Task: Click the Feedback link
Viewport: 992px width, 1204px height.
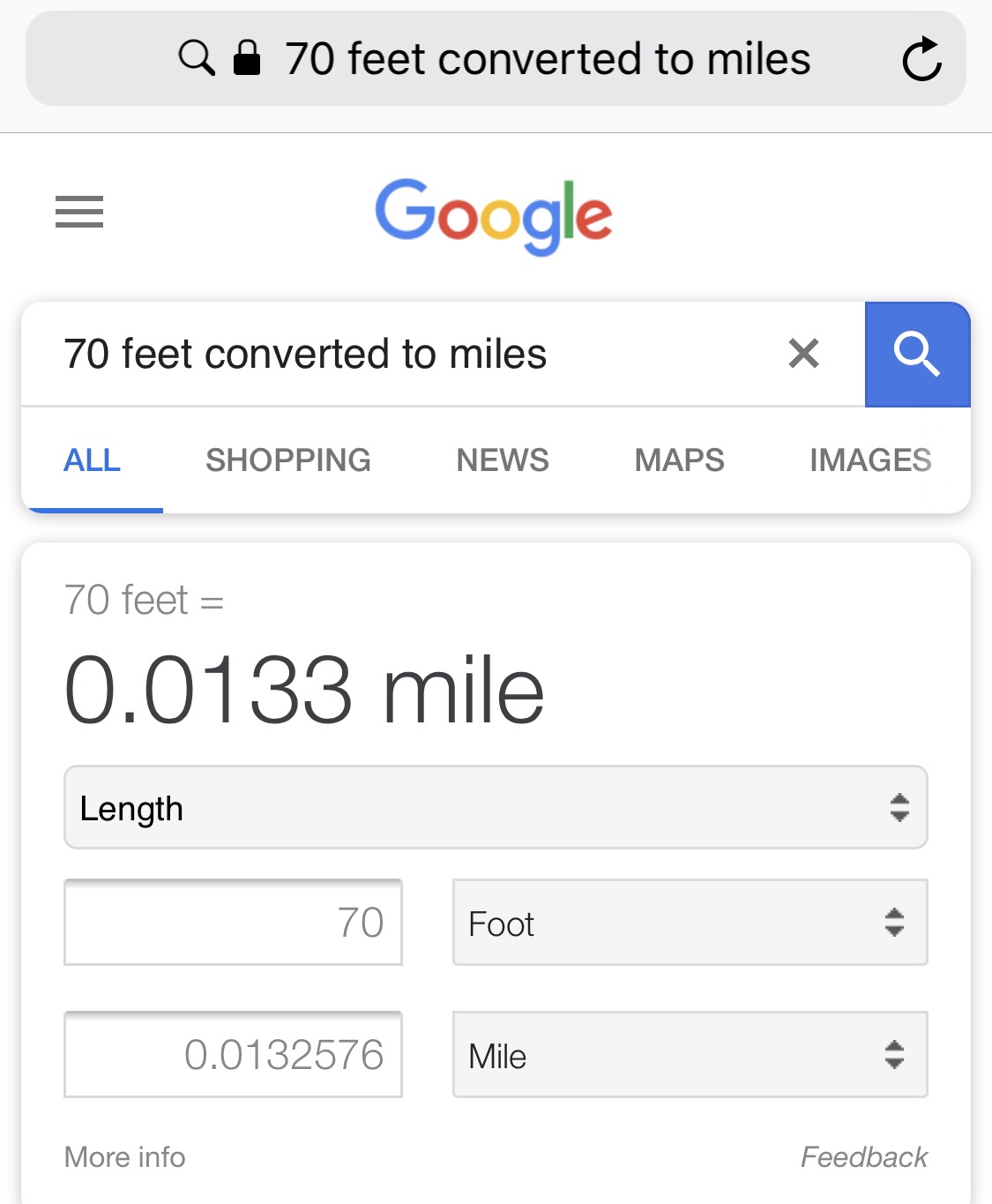Action: (x=864, y=1156)
